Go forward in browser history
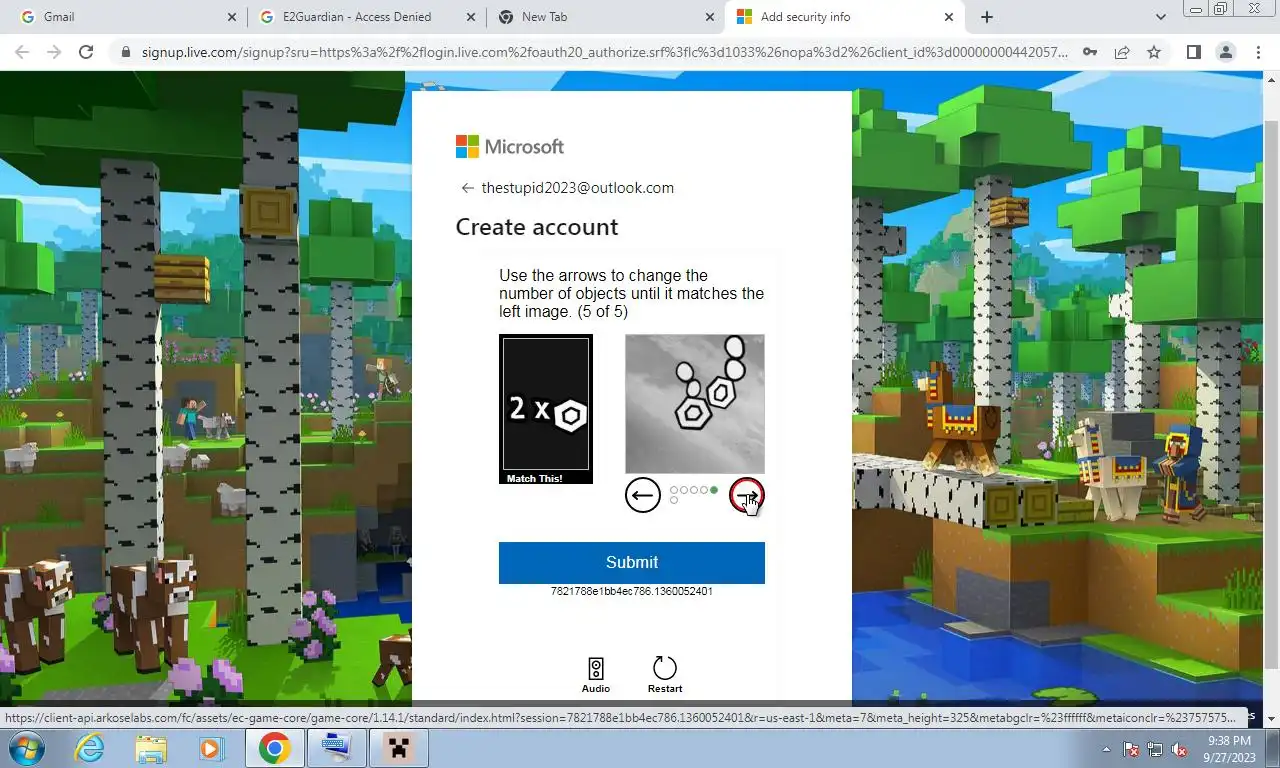Image resolution: width=1280 pixels, height=768 pixels. point(55,52)
